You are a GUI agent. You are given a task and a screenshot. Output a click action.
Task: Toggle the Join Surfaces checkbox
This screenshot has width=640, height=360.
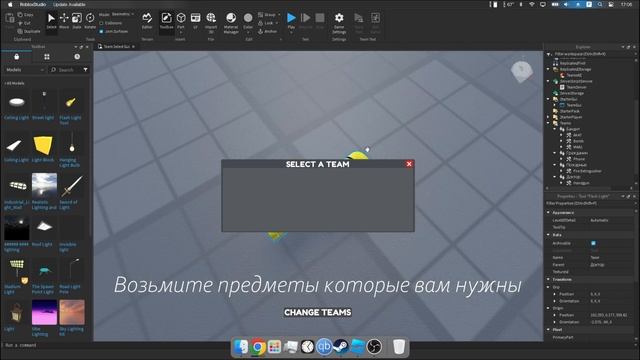[101, 31]
